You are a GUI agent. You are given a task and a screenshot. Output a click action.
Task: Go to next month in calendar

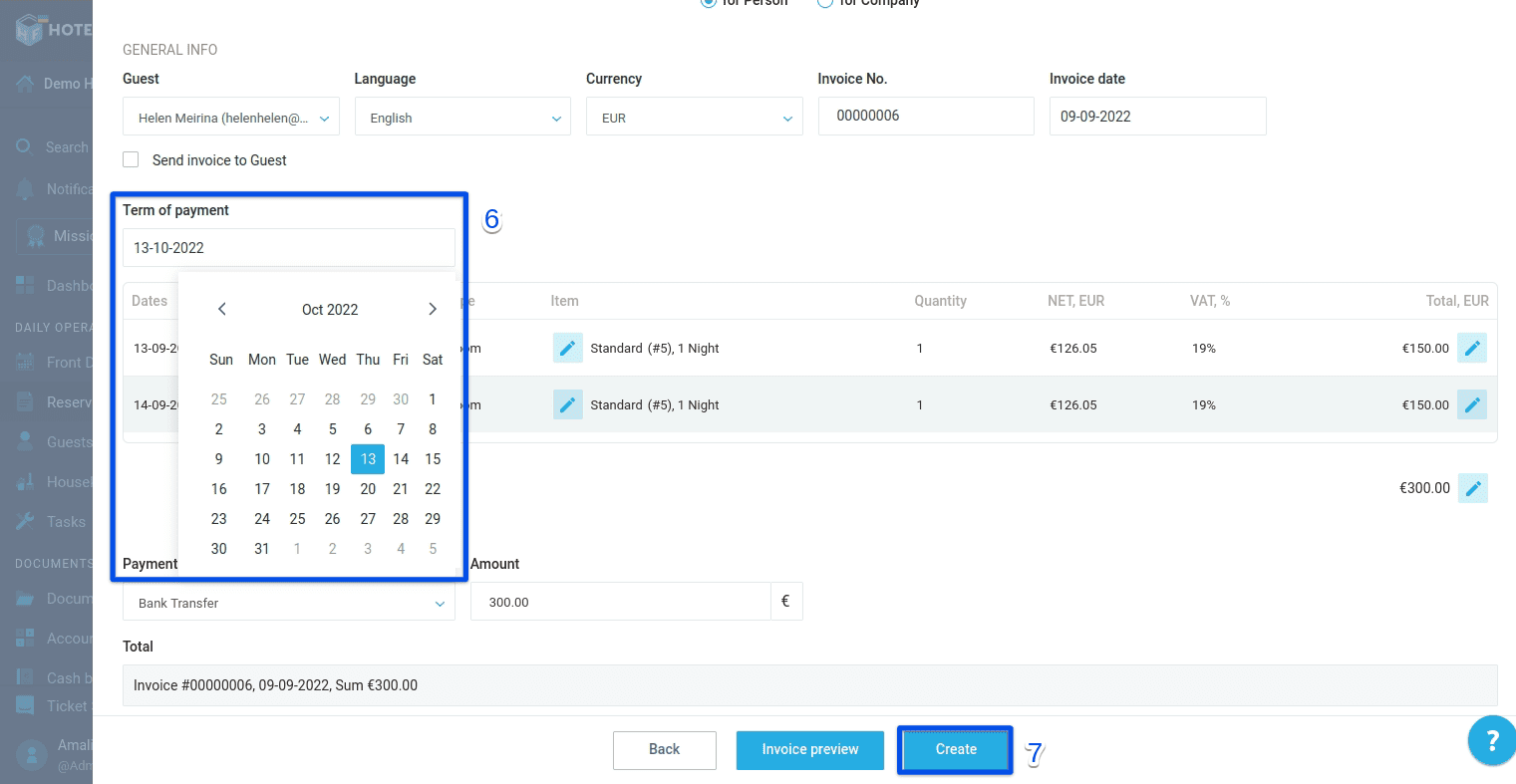(x=432, y=309)
